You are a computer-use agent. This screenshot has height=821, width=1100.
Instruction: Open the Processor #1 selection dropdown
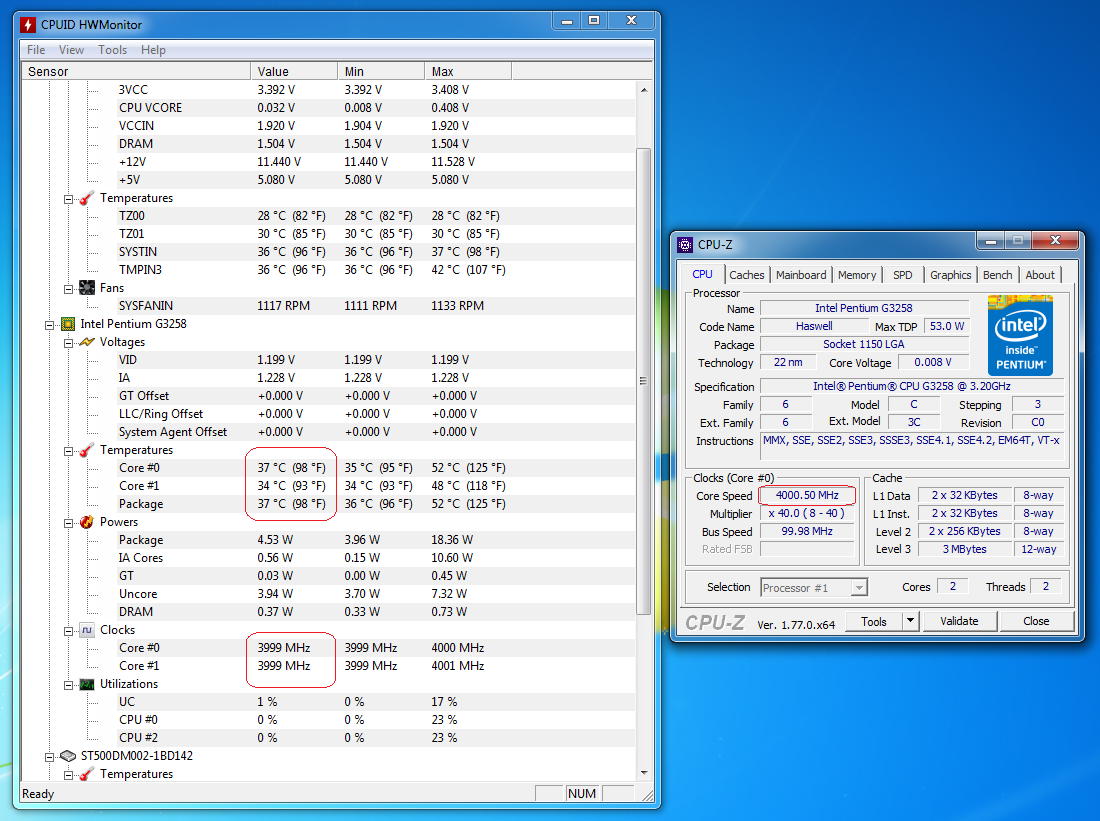coord(859,588)
